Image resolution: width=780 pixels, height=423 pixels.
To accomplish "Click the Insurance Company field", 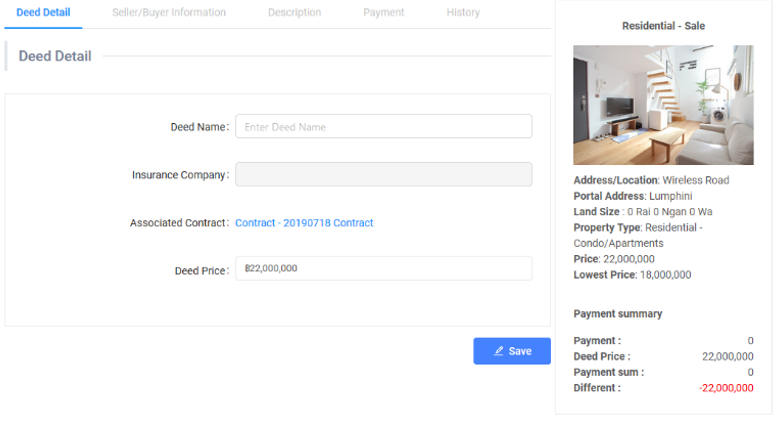I will (x=383, y=175).
